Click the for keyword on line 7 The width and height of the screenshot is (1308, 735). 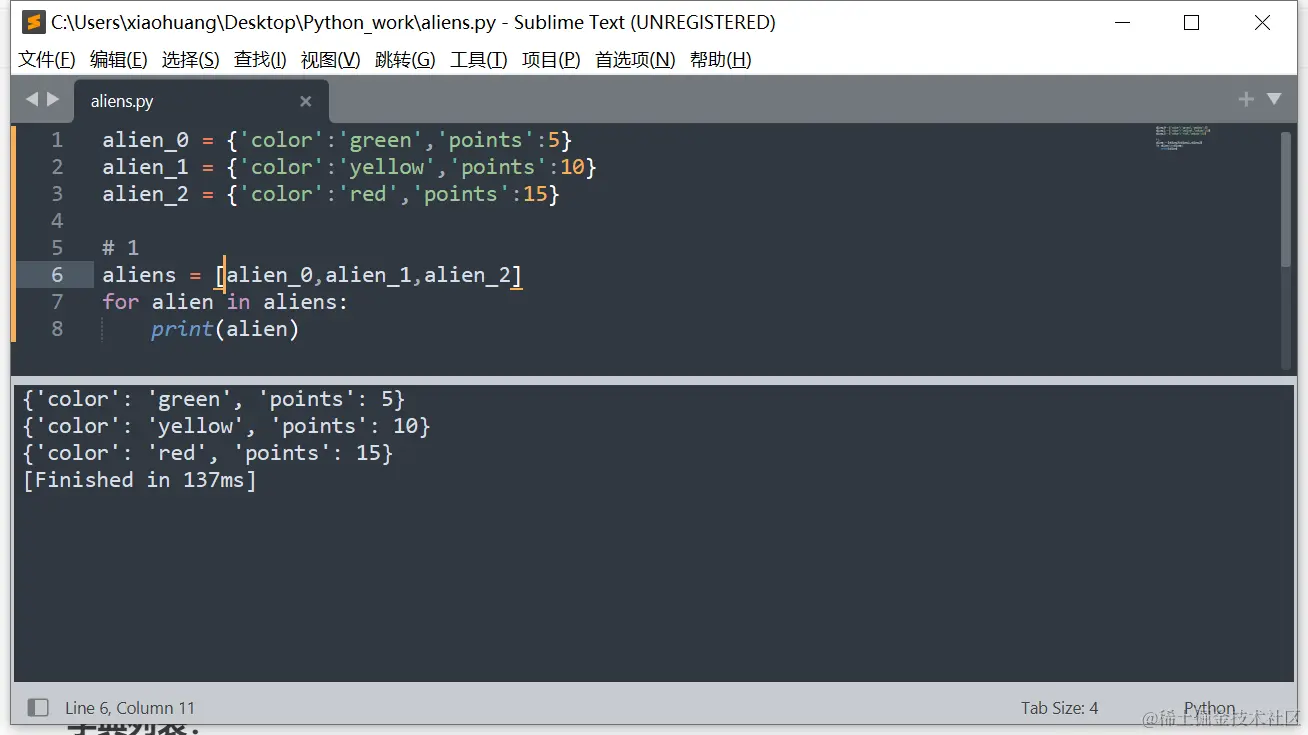120,302
